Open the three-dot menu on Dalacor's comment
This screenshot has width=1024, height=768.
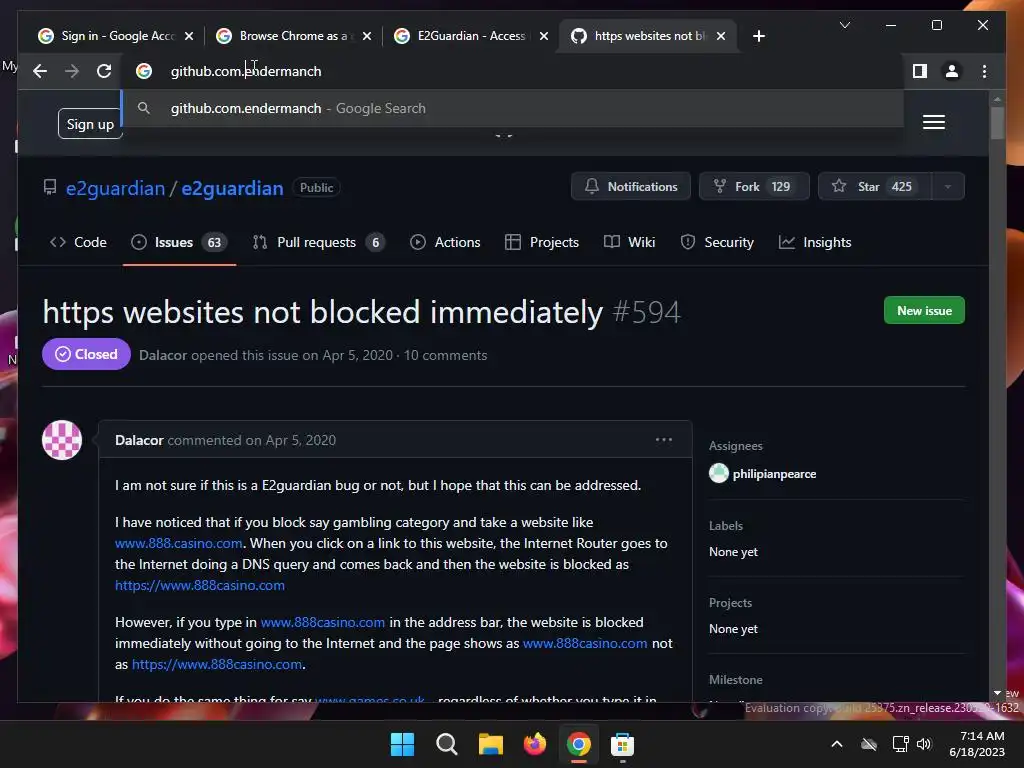(664, 440)
